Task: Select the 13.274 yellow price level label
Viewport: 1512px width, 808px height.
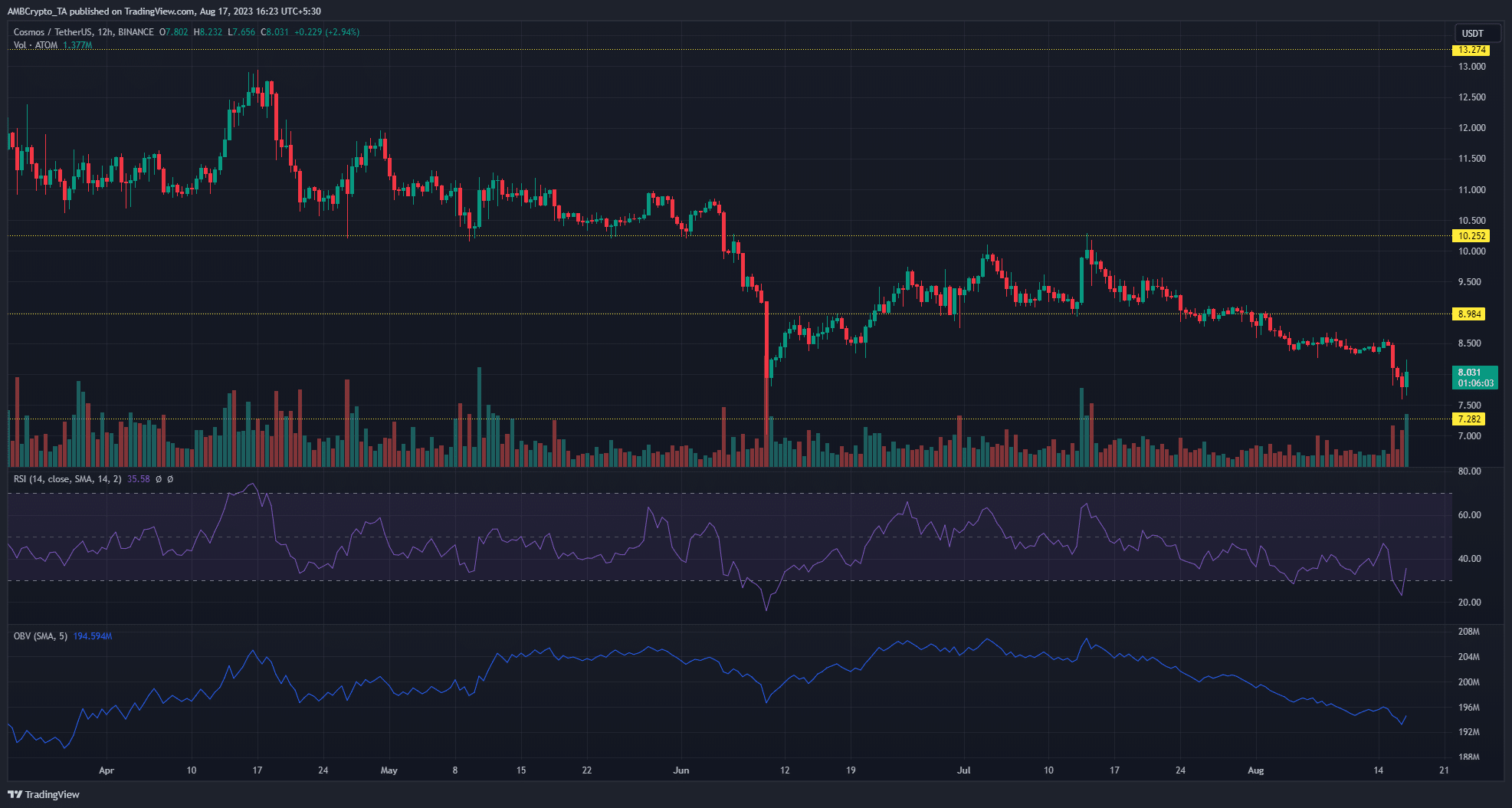Action: pos(1471,50)
